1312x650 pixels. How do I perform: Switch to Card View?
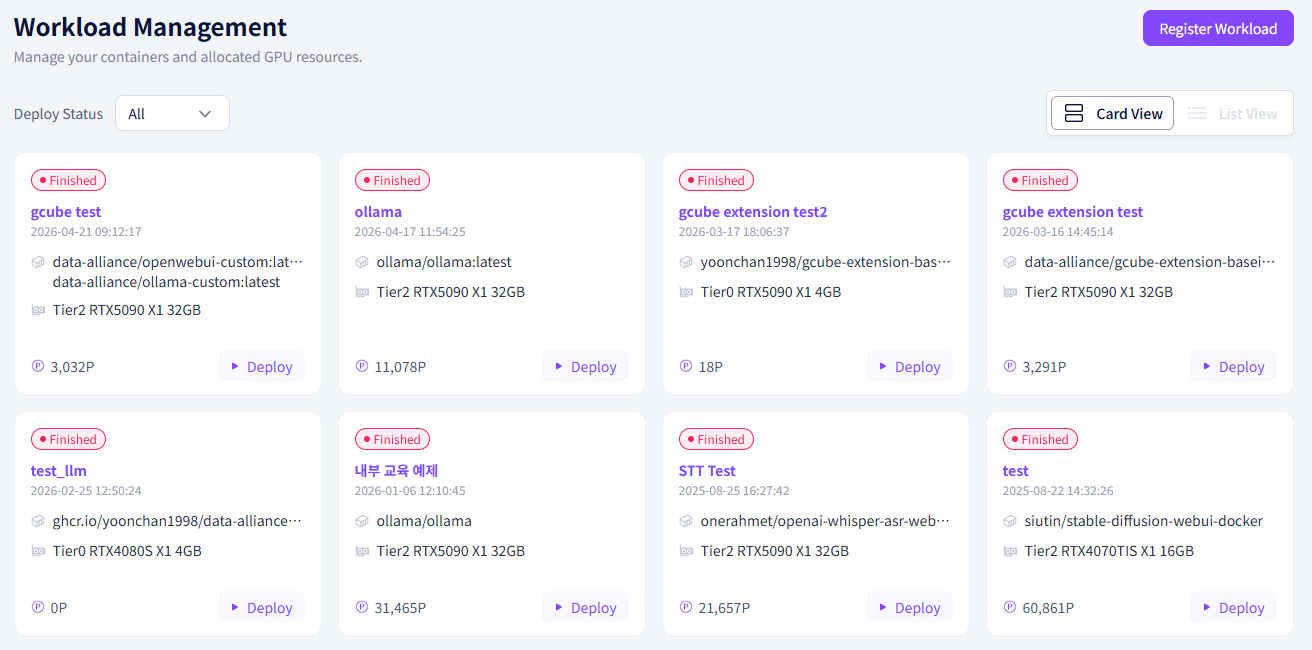(1112, 114)
